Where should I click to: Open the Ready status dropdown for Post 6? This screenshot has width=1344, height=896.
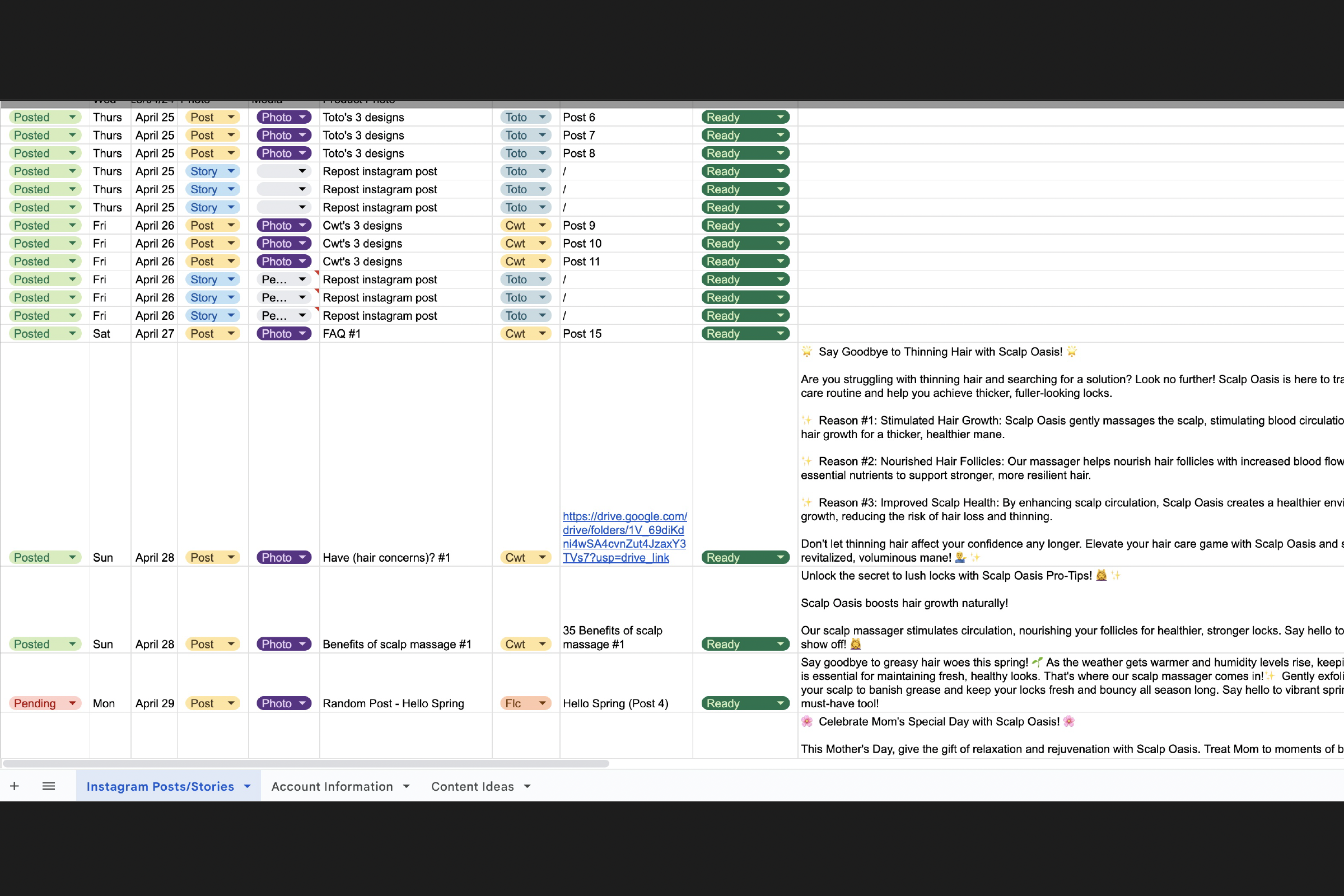tap(780, 117)
